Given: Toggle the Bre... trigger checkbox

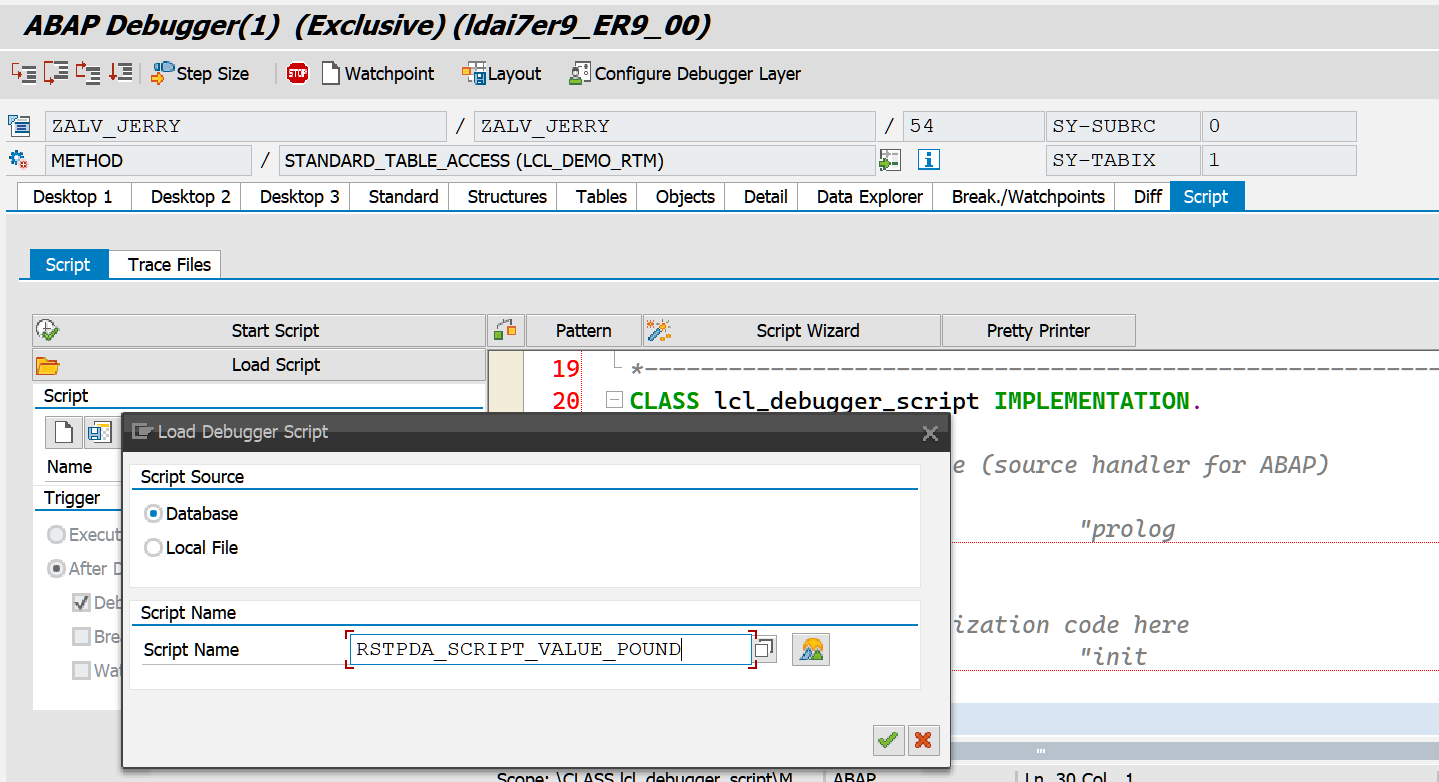Looking at the screenshot, I should click(x=81, y=637).
